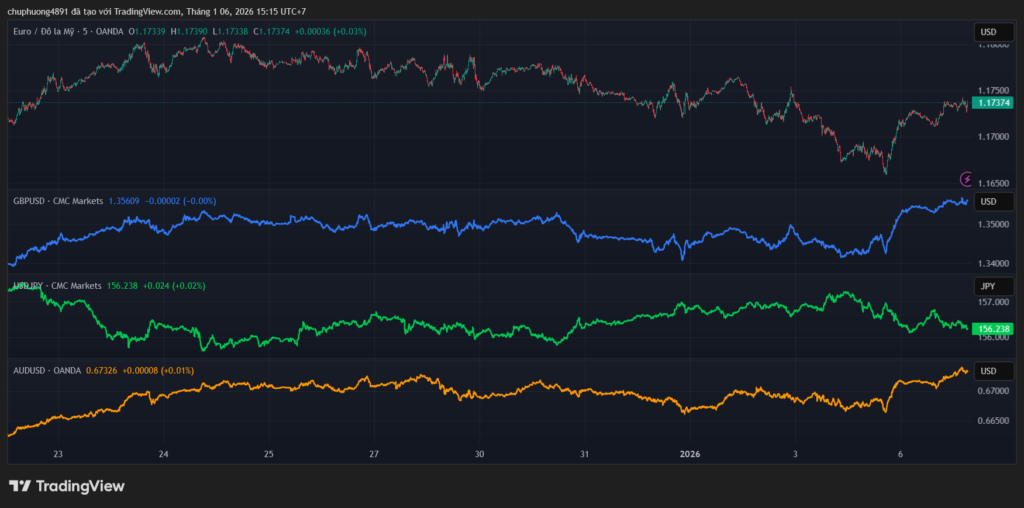Open the USD currency selector on Euro chart

pos(988,33)
